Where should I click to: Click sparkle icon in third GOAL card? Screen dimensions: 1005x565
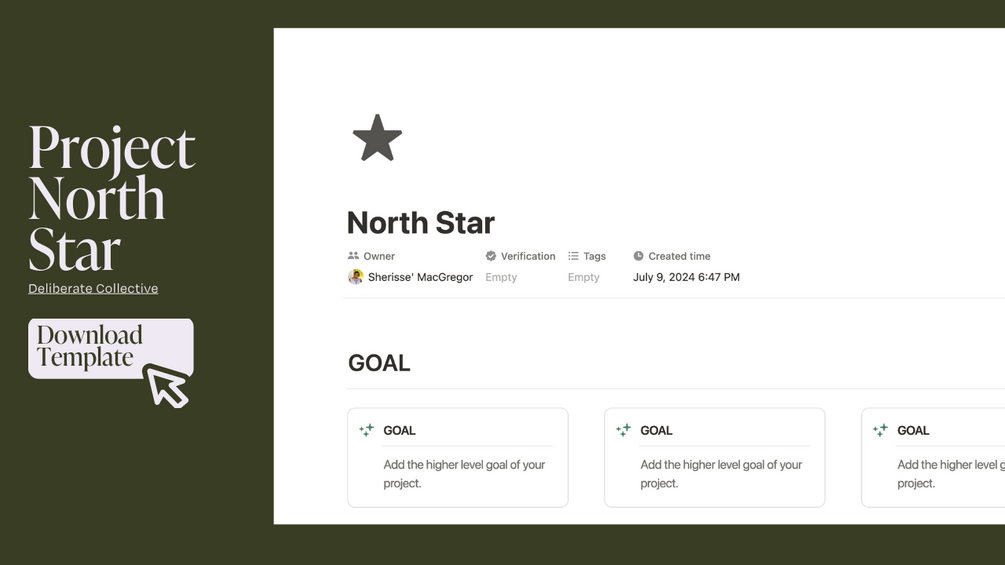pyautogui.click(x=881, y=430)
